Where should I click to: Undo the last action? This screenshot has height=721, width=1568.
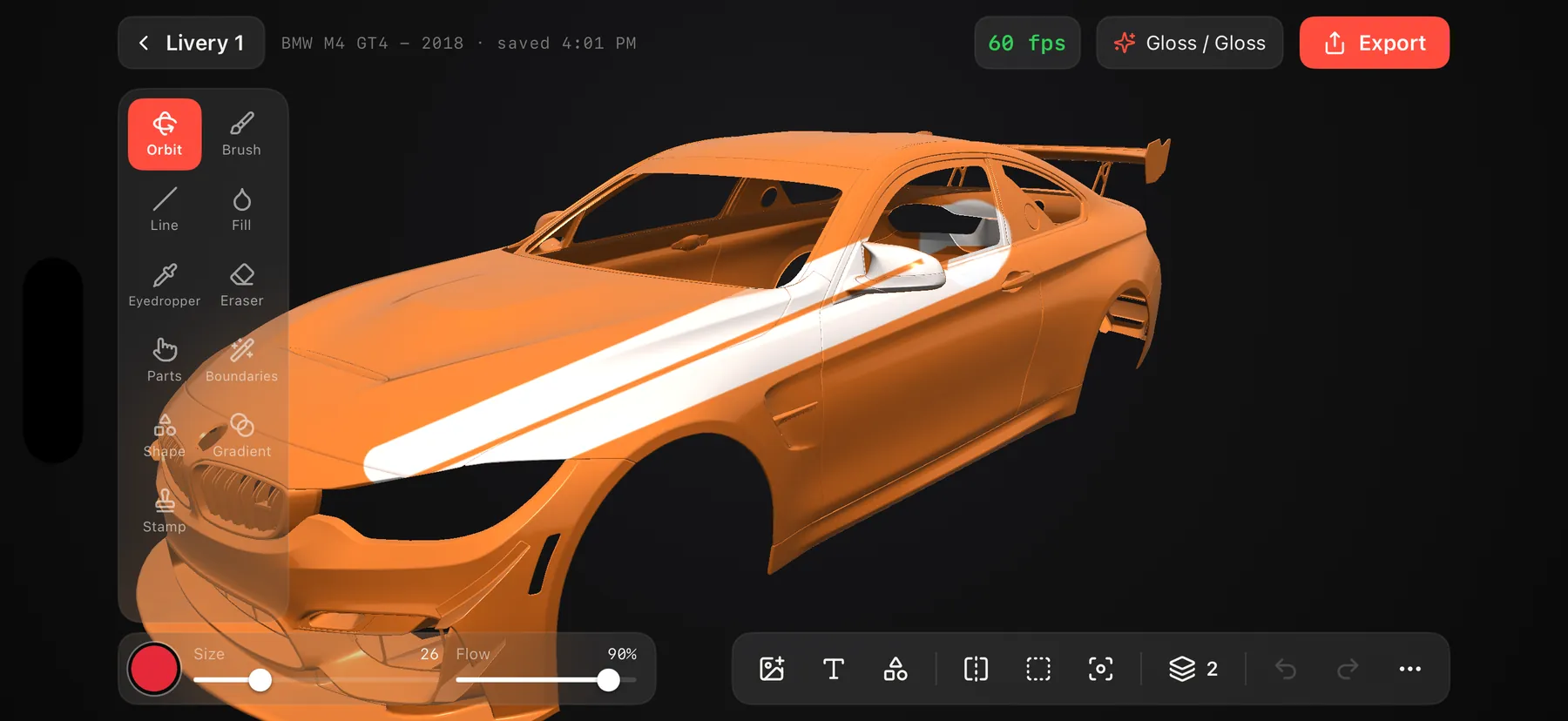coord(1286,669)
